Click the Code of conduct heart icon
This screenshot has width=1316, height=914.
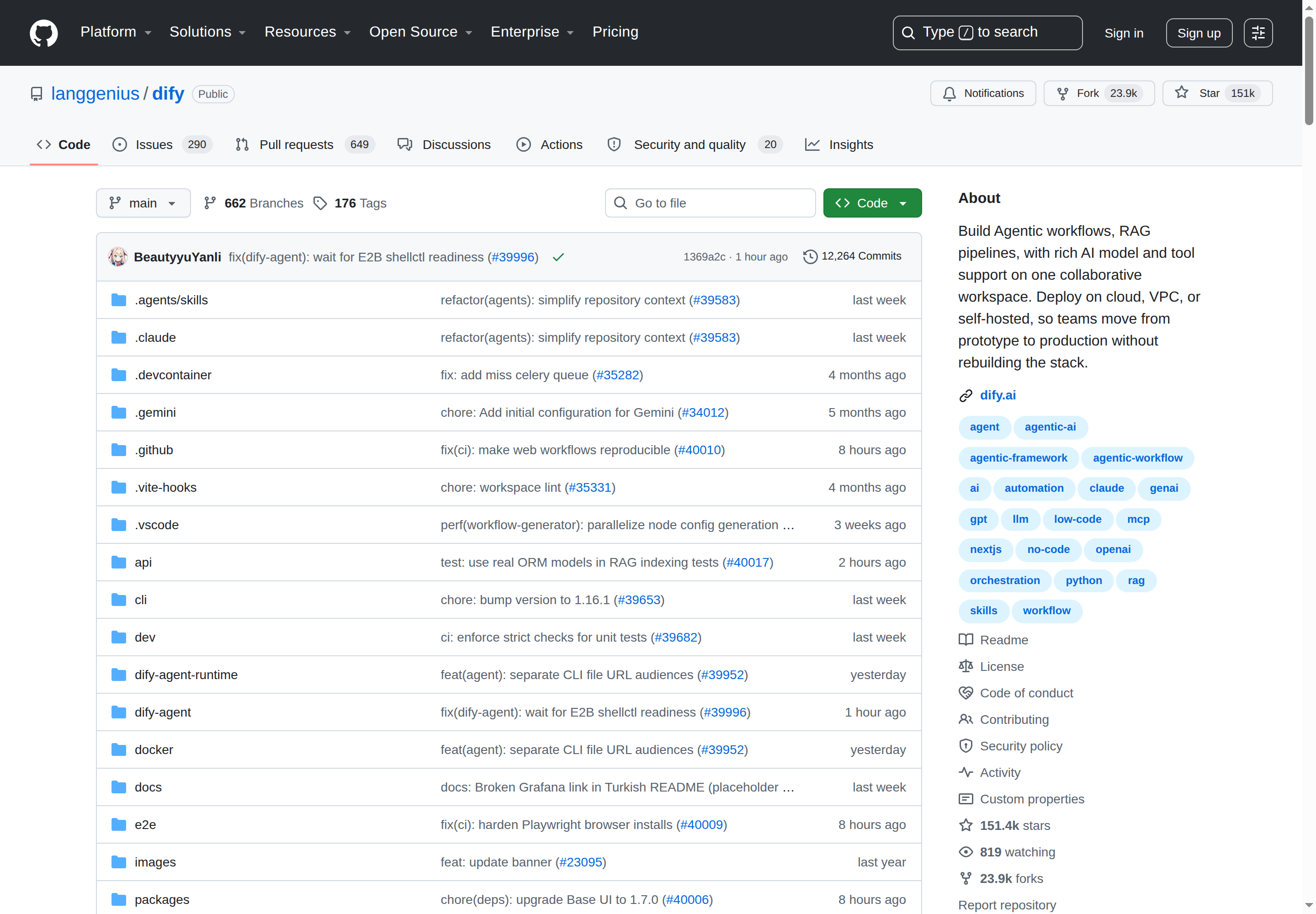tap(966, 693)
